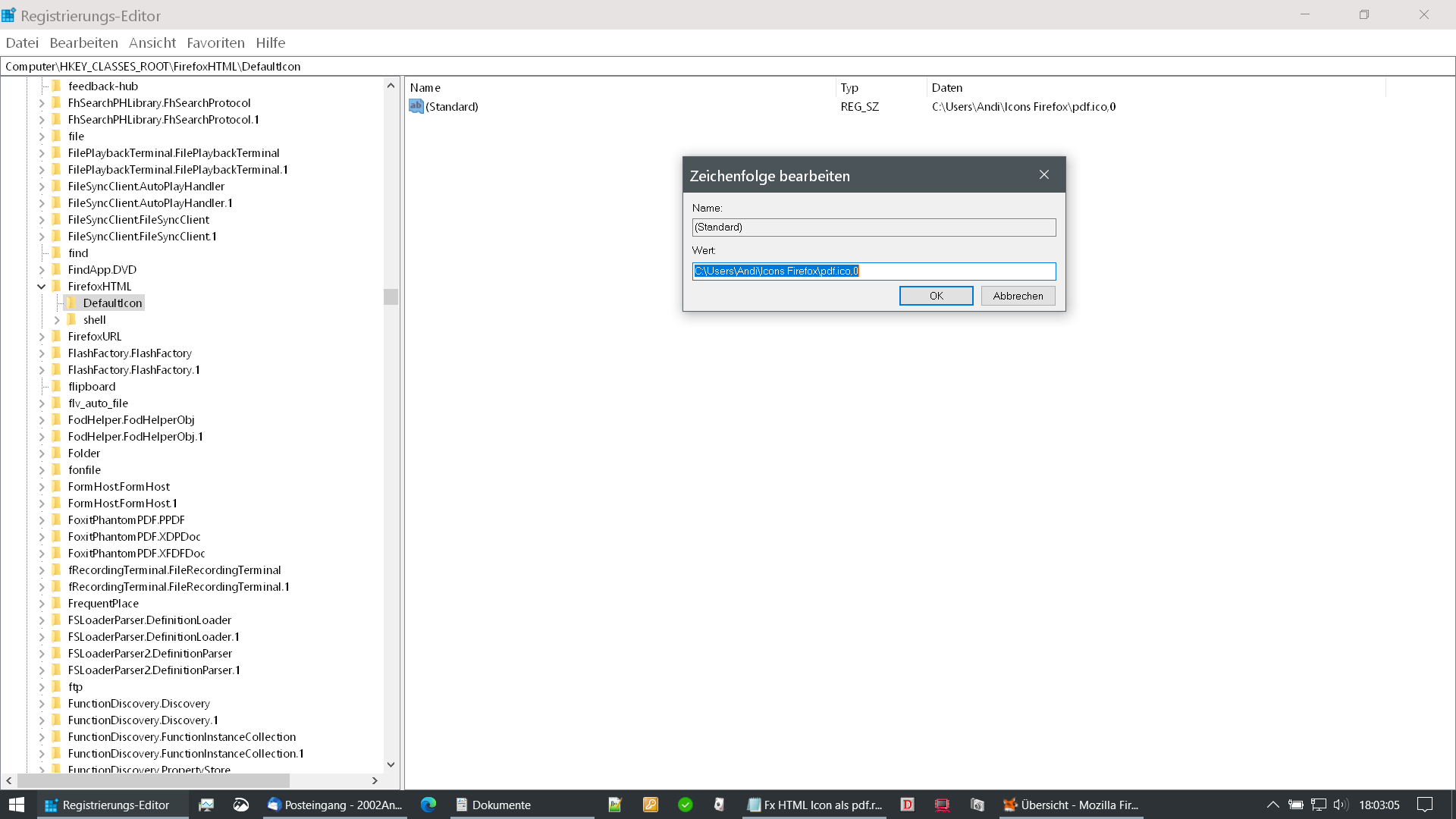This screenshot has height=819, width=1456.
Task: Open the Bearbeiten menu
Action: [x=83, y=43]
